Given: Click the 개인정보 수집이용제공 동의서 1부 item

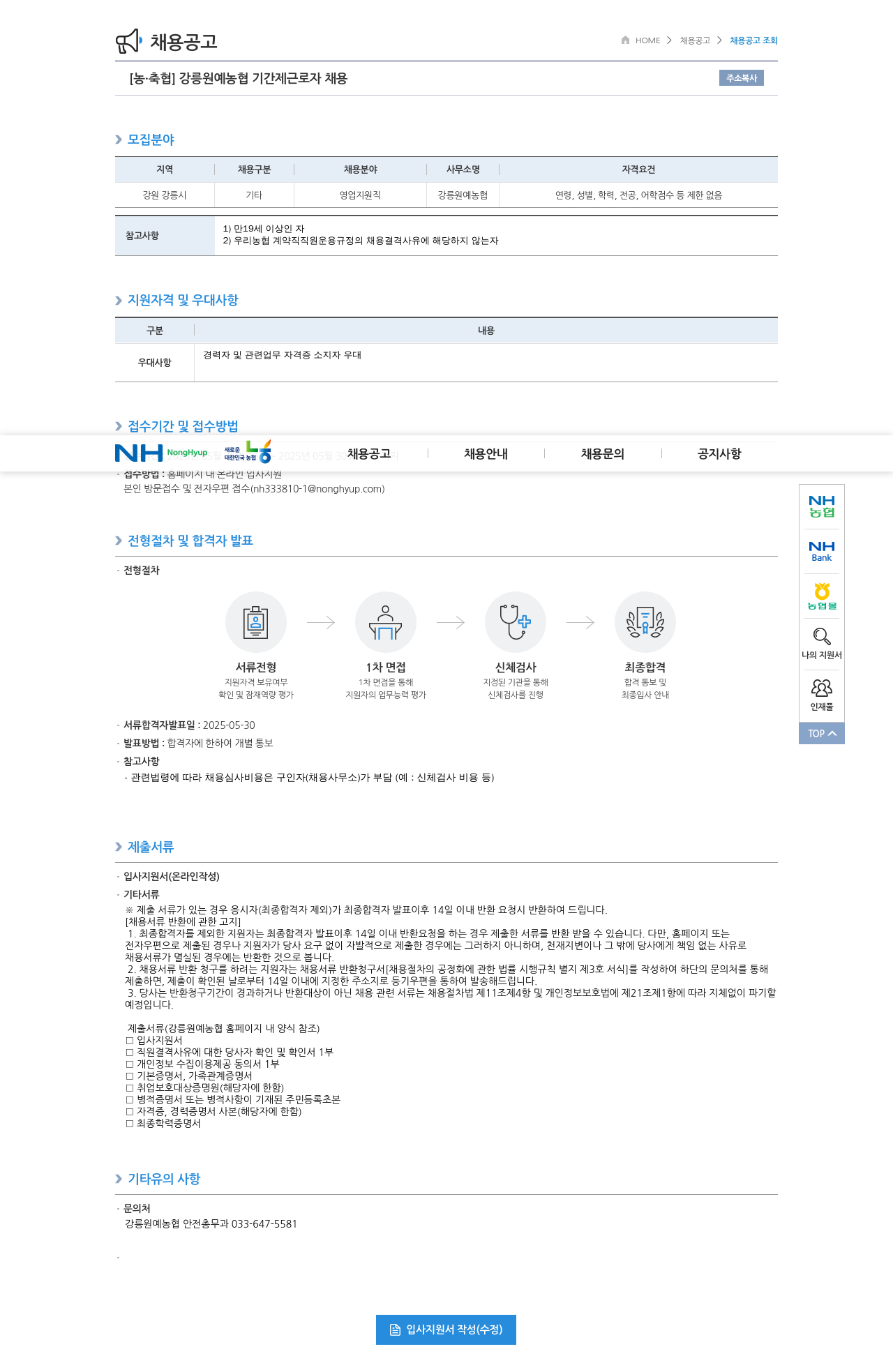Looking at the screenshot, I should [202, 1064].
